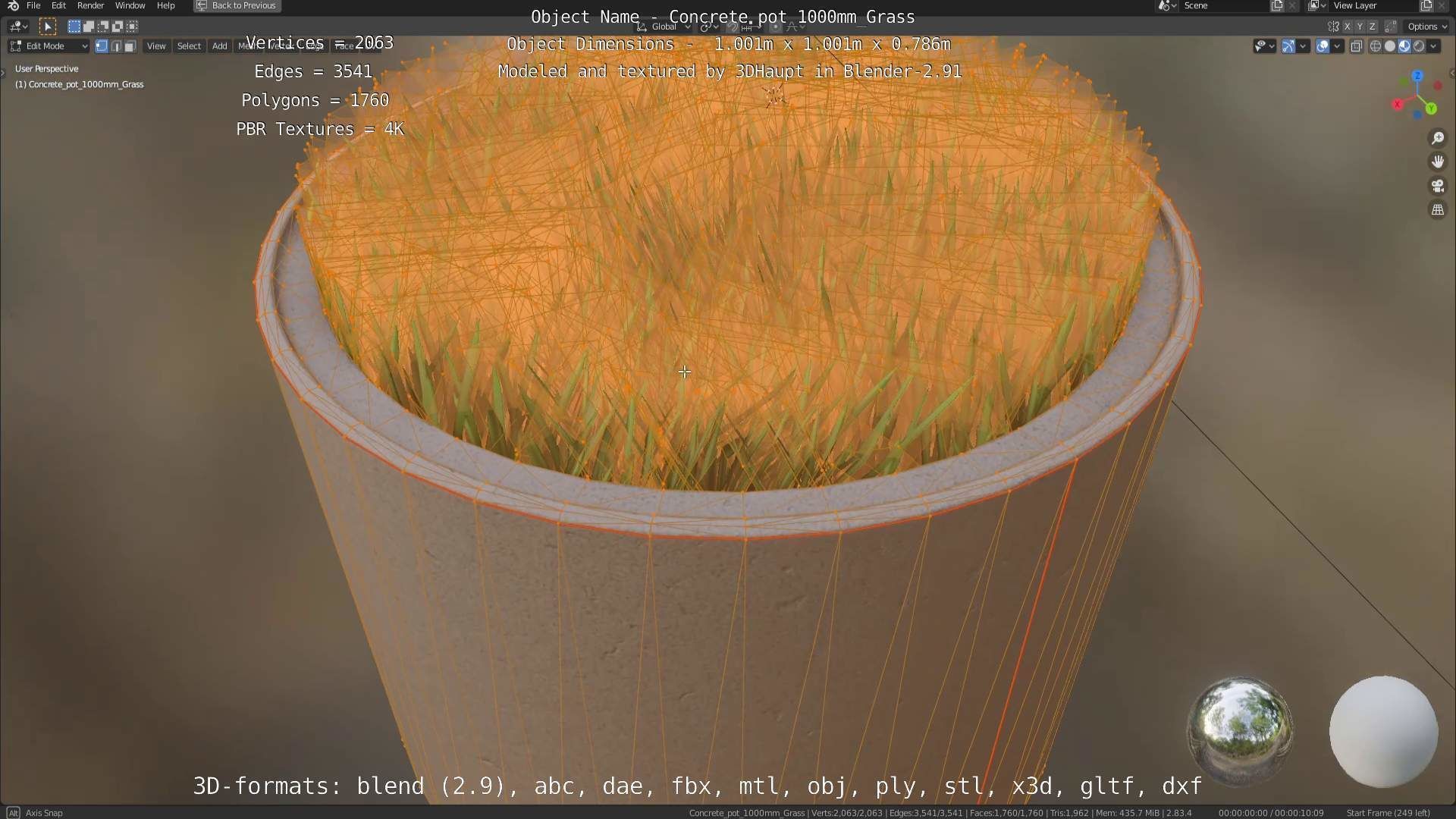The width and height of the screenshot is (1456, 819).
Task: Open the overlays options dropdown arrow
Action: tap(1337, 46)
